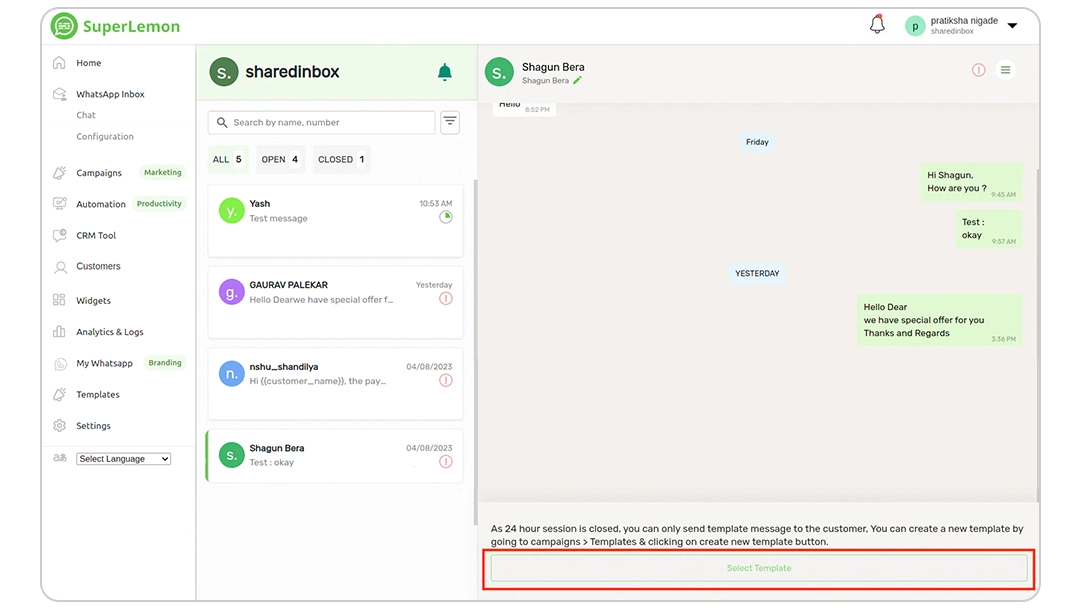Click the Customers person icon
This screenshot has width=1080, height=608.
[x=60, y=267]
